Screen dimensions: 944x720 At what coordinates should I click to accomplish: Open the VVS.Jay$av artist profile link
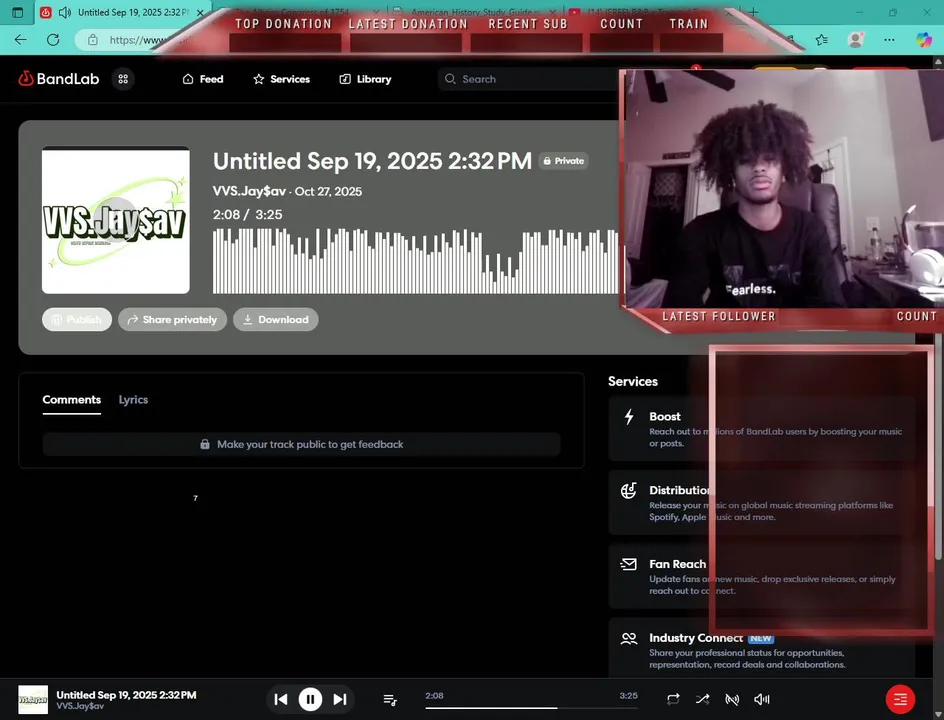click(x=249, y=191)
